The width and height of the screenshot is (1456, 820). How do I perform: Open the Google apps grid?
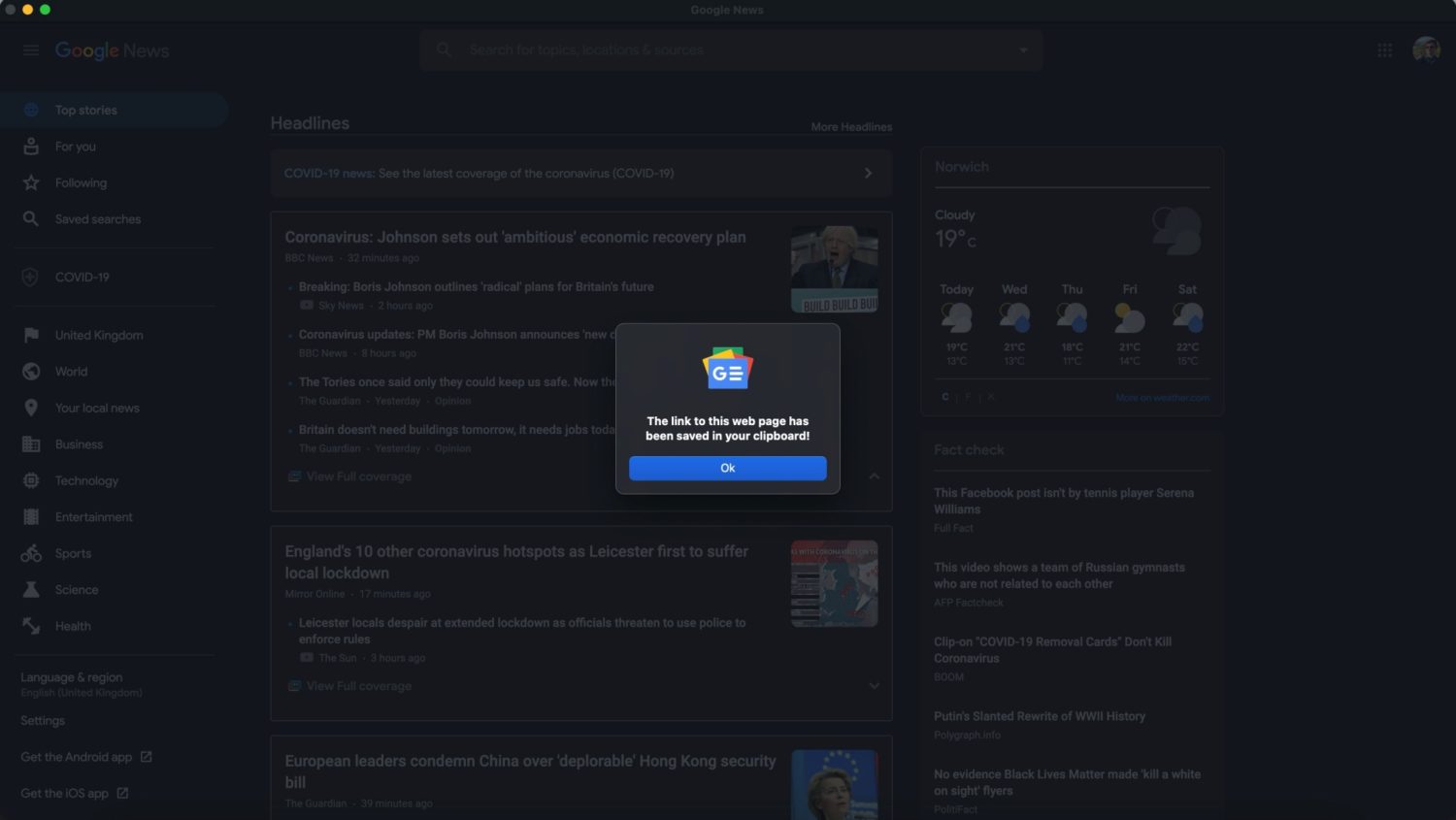(1384, 50)
